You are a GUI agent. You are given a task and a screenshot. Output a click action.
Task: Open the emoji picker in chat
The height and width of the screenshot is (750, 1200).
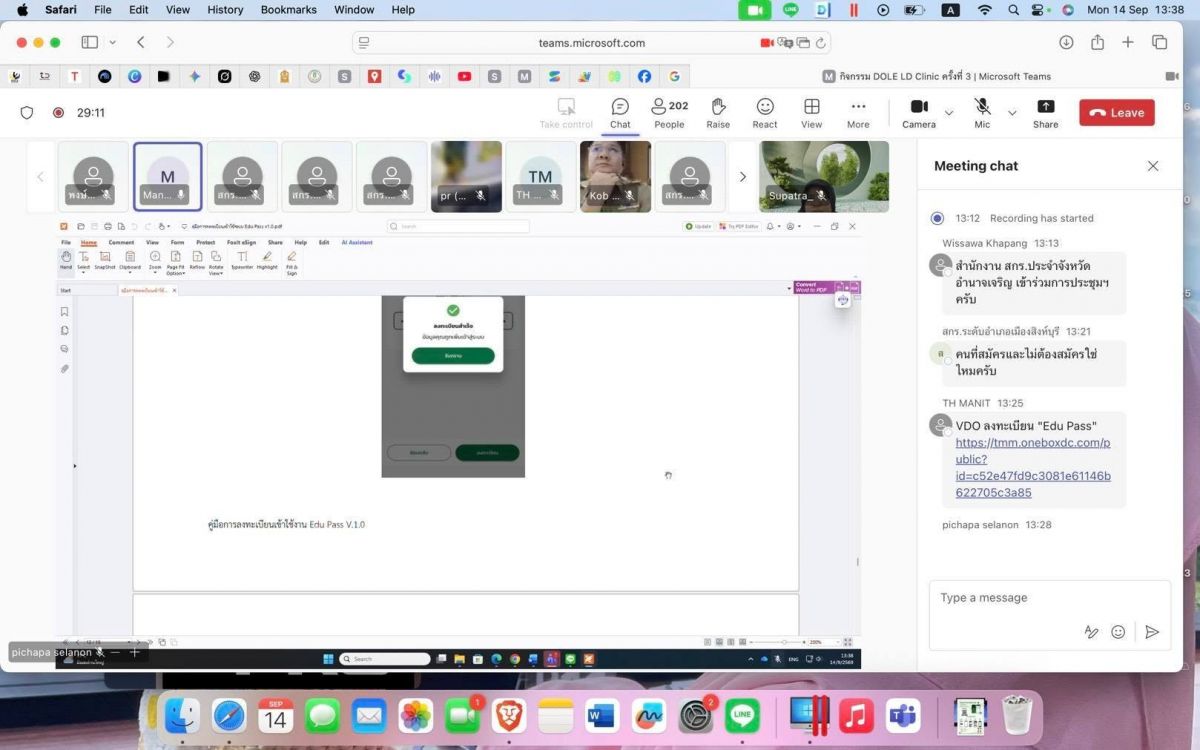pos(1118,632)
